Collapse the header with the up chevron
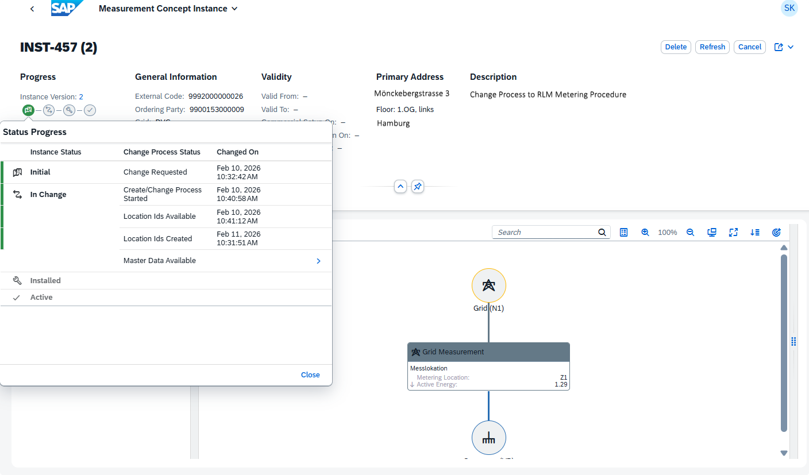Image resolution: width=809 pixels, height=475 pixels. click(400, 187)
